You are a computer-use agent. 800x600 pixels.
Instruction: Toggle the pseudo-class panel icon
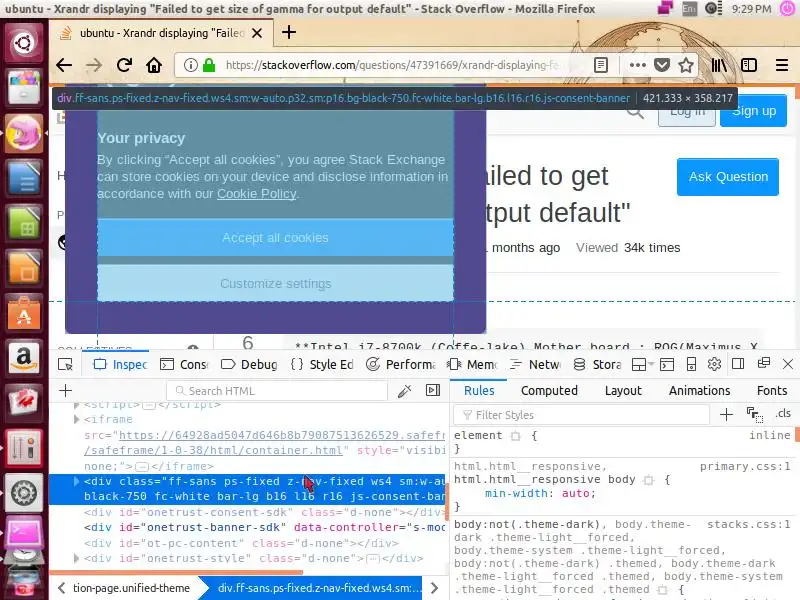pyautogui.click(x=755, y=414)
